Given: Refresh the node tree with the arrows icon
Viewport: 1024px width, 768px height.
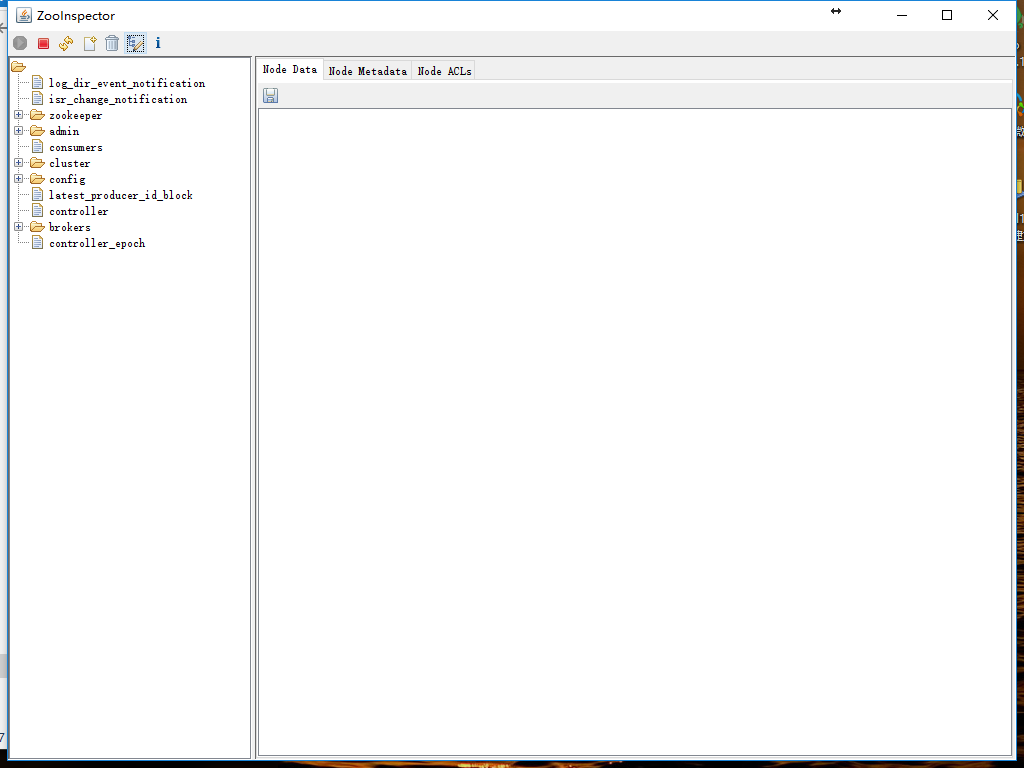Looking at the screenshot, I should click(x=66, y=43).
